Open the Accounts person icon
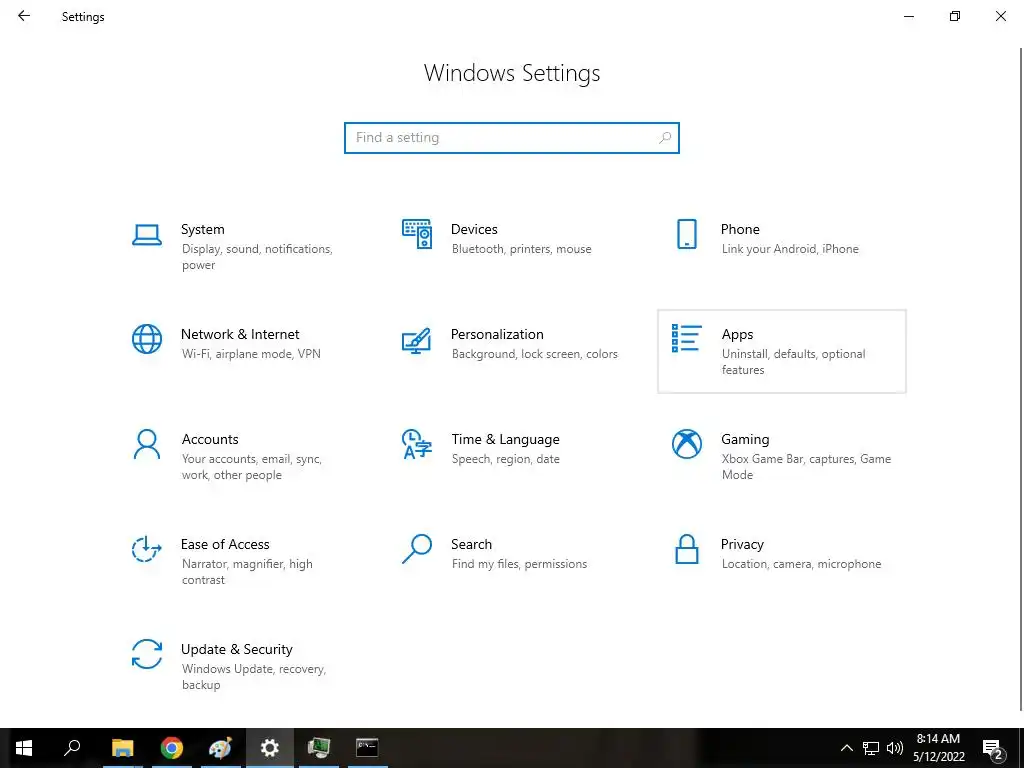1024x768 pixels. pyautogui.click(x=146, y=444)
